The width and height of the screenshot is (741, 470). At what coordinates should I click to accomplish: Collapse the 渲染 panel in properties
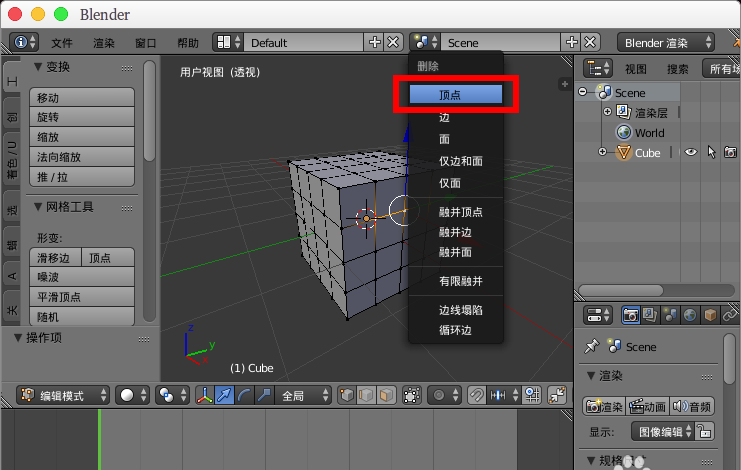click(591, 376)
